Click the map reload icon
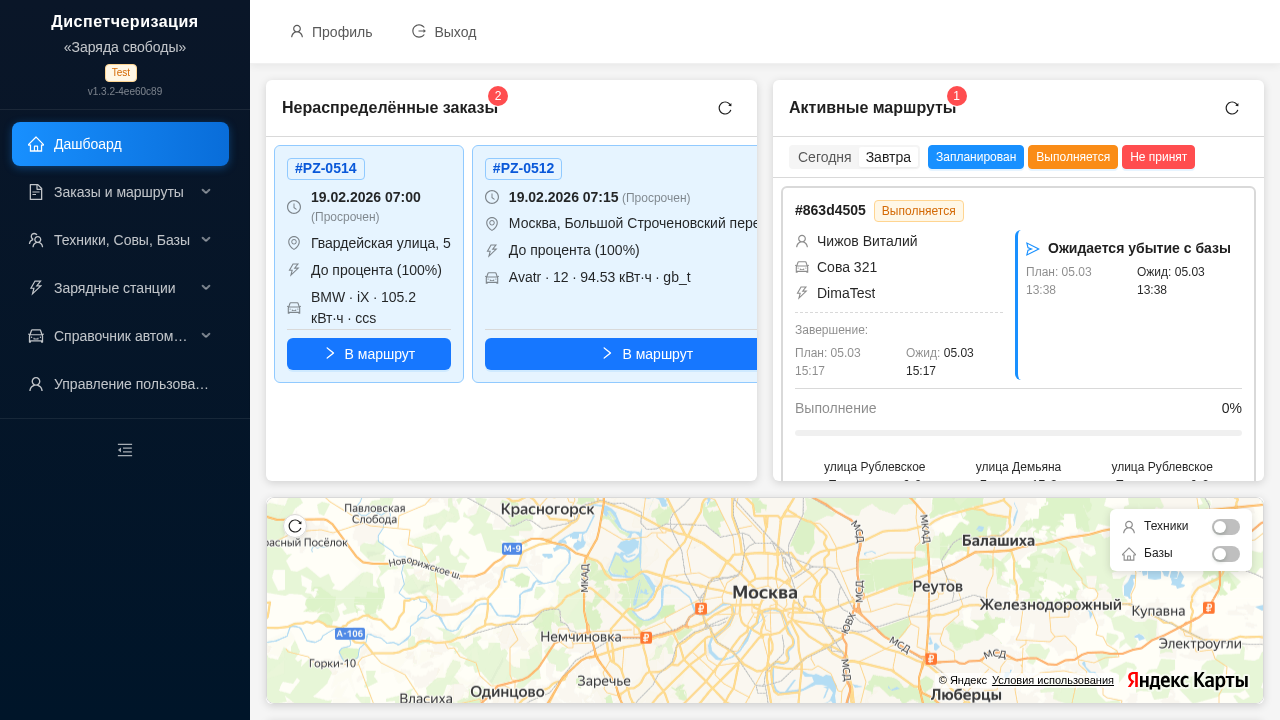Image resolution: width=1280 pixels, height=720 pixels. 295,526
